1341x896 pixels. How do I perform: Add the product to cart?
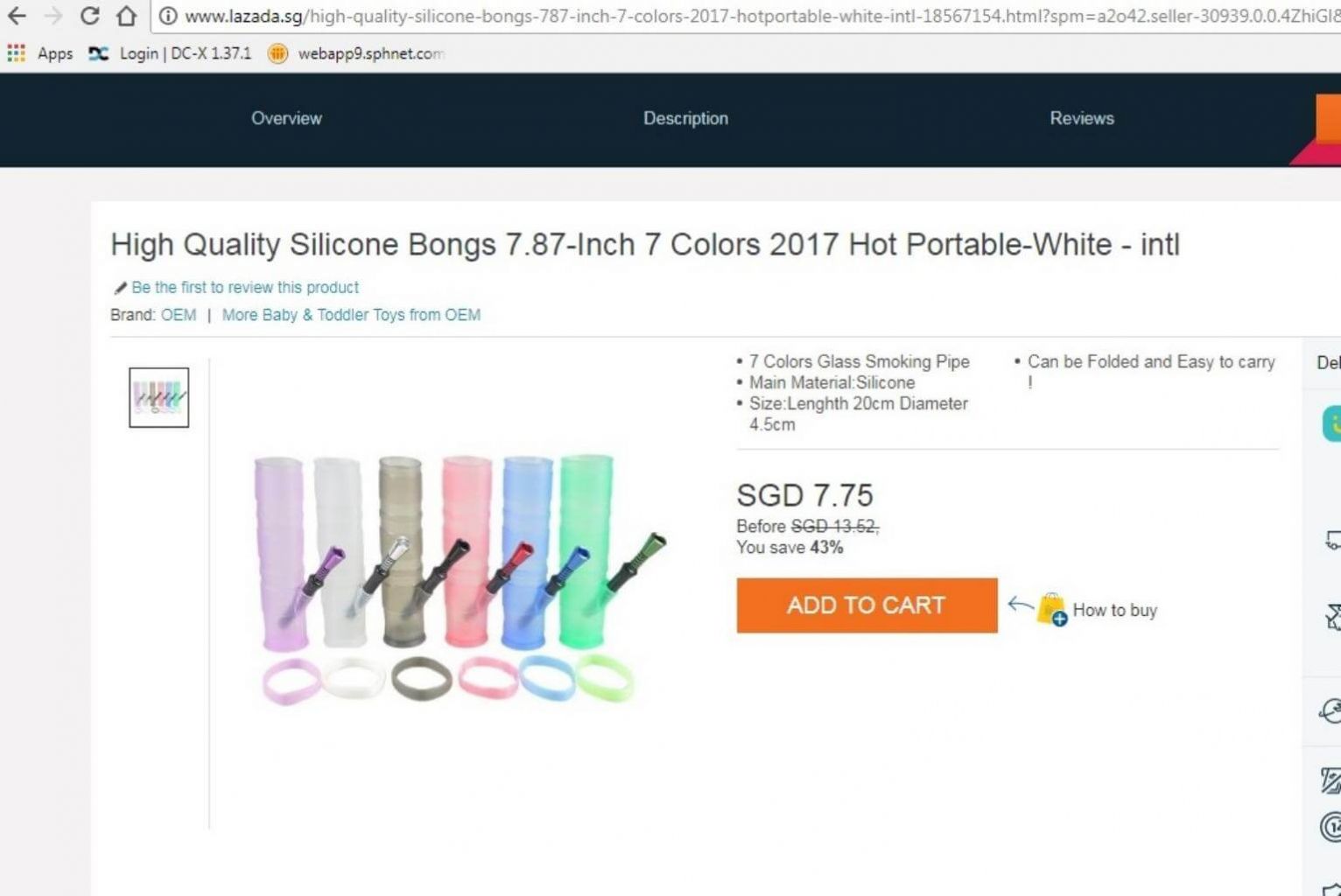click(867, 605)
